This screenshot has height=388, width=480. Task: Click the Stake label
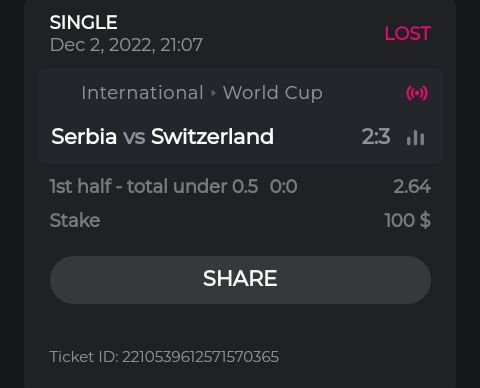click(75, 220)
